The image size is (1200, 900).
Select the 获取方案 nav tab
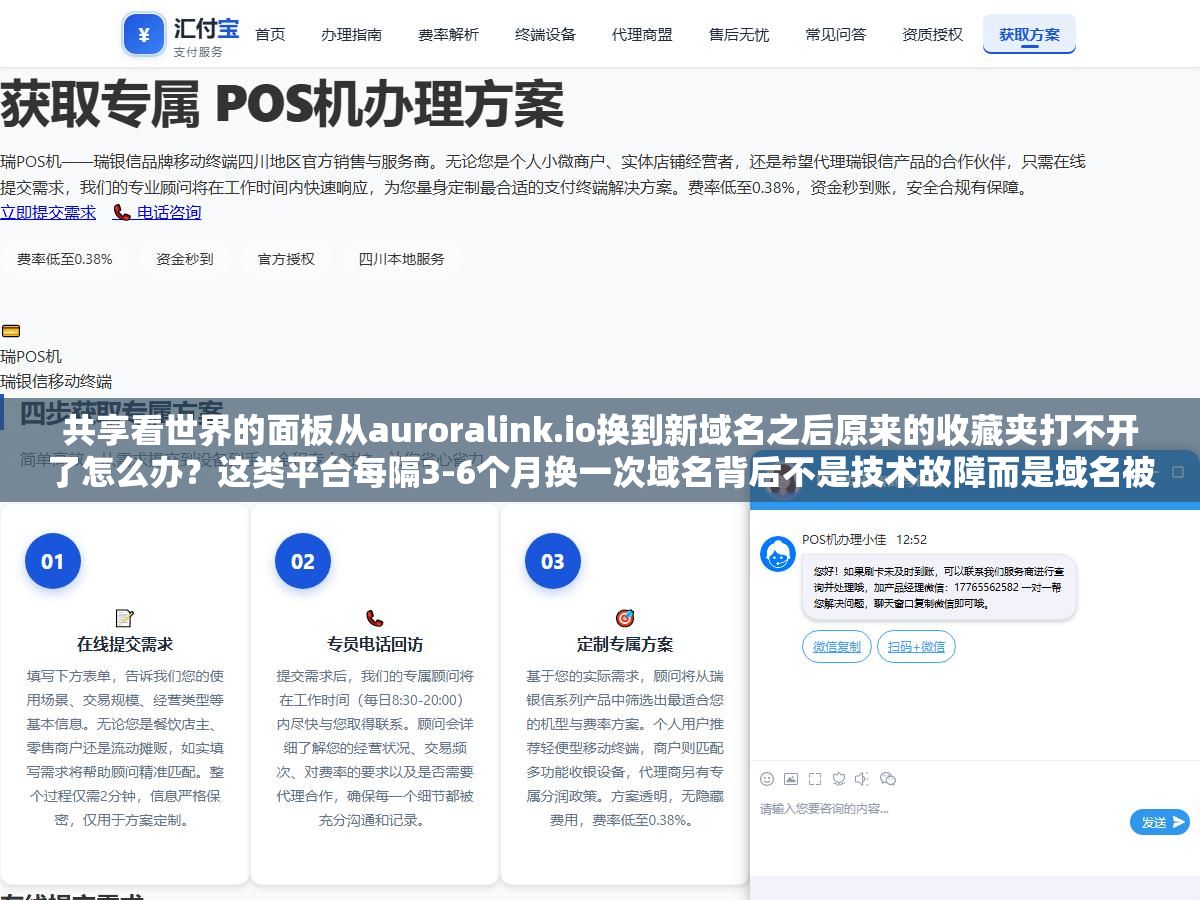coord(1029,34)
